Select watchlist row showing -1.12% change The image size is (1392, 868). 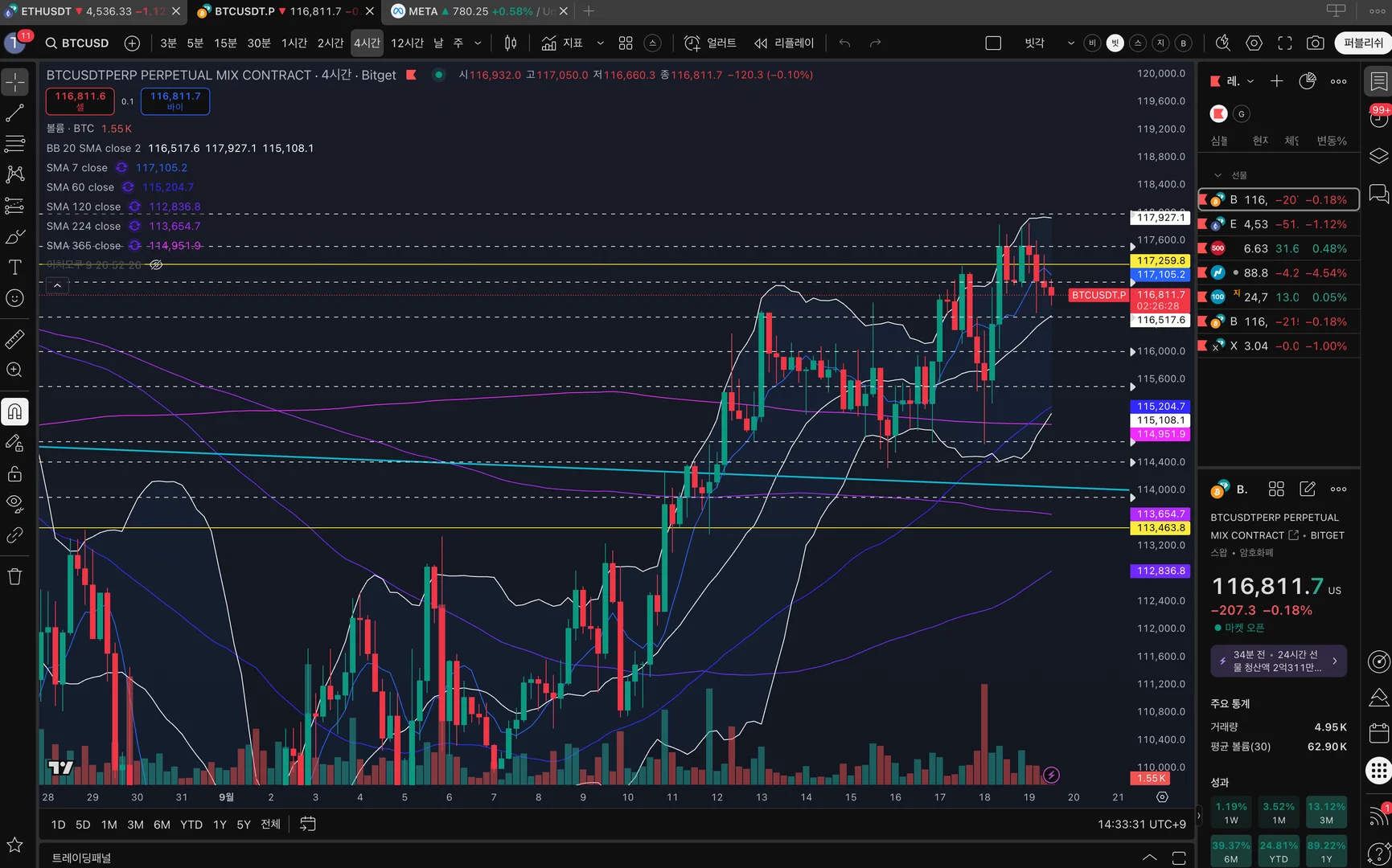(x=1279, y=224)
